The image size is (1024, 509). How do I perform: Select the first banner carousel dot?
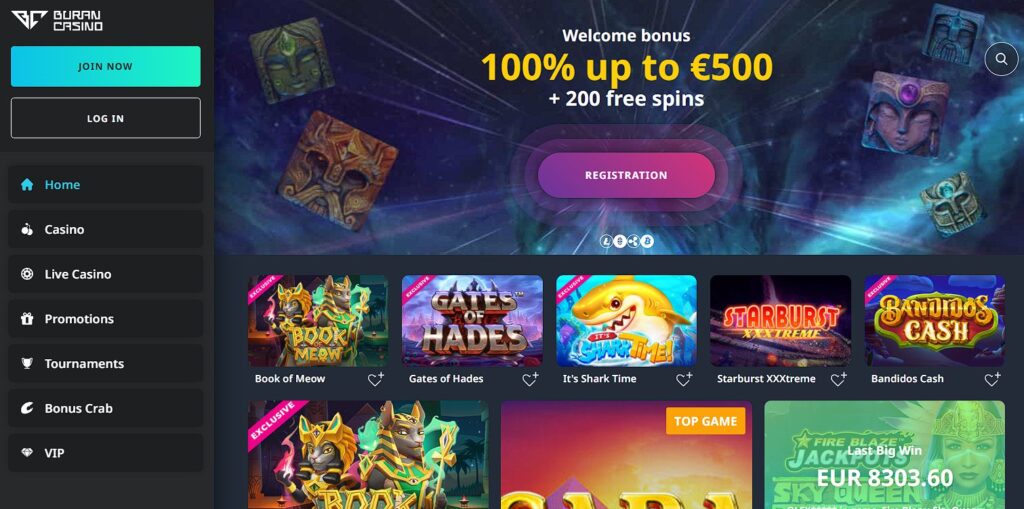pos(606,241)
